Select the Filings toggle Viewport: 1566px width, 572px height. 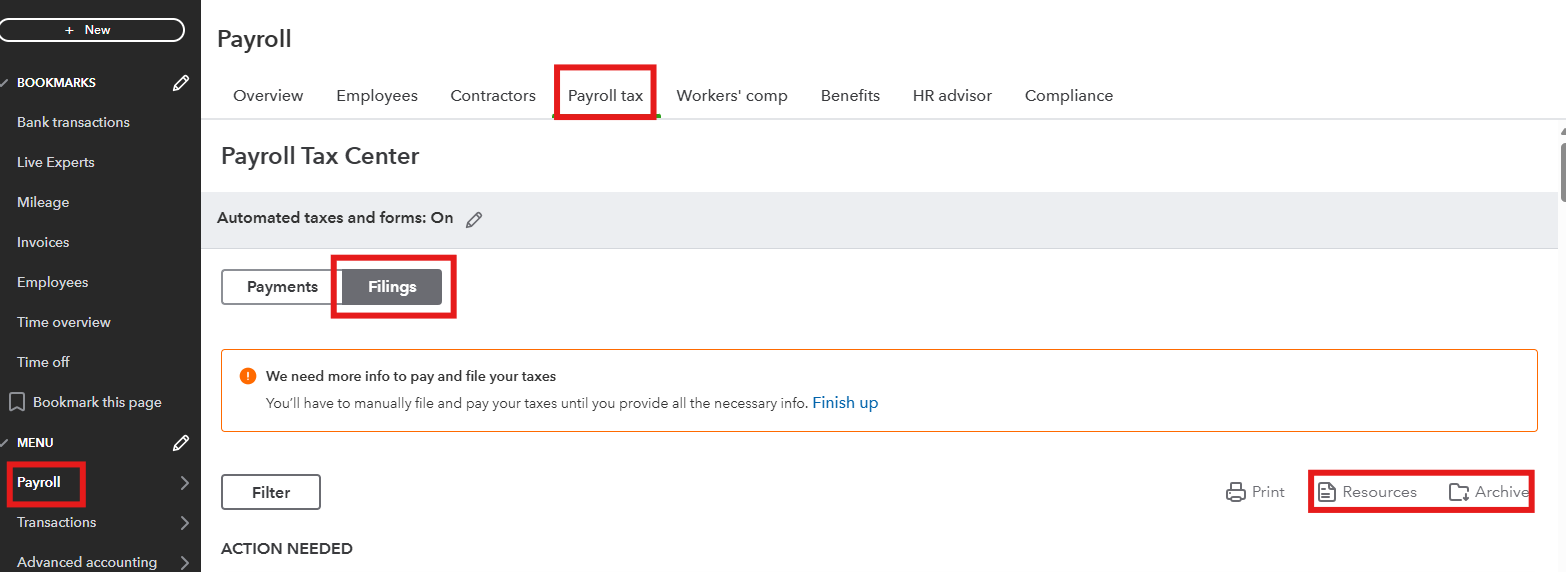click(x=392, y=287)
